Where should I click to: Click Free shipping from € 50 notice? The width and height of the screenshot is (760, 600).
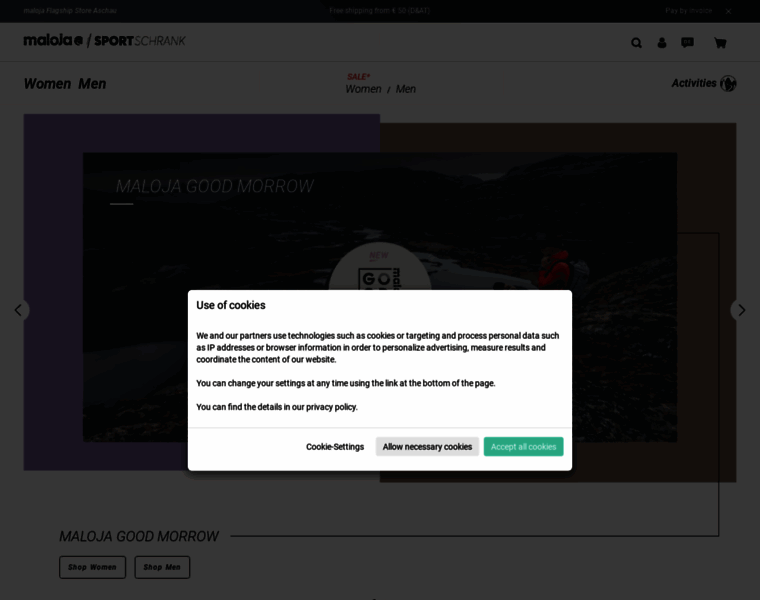[x=380, y=11]
